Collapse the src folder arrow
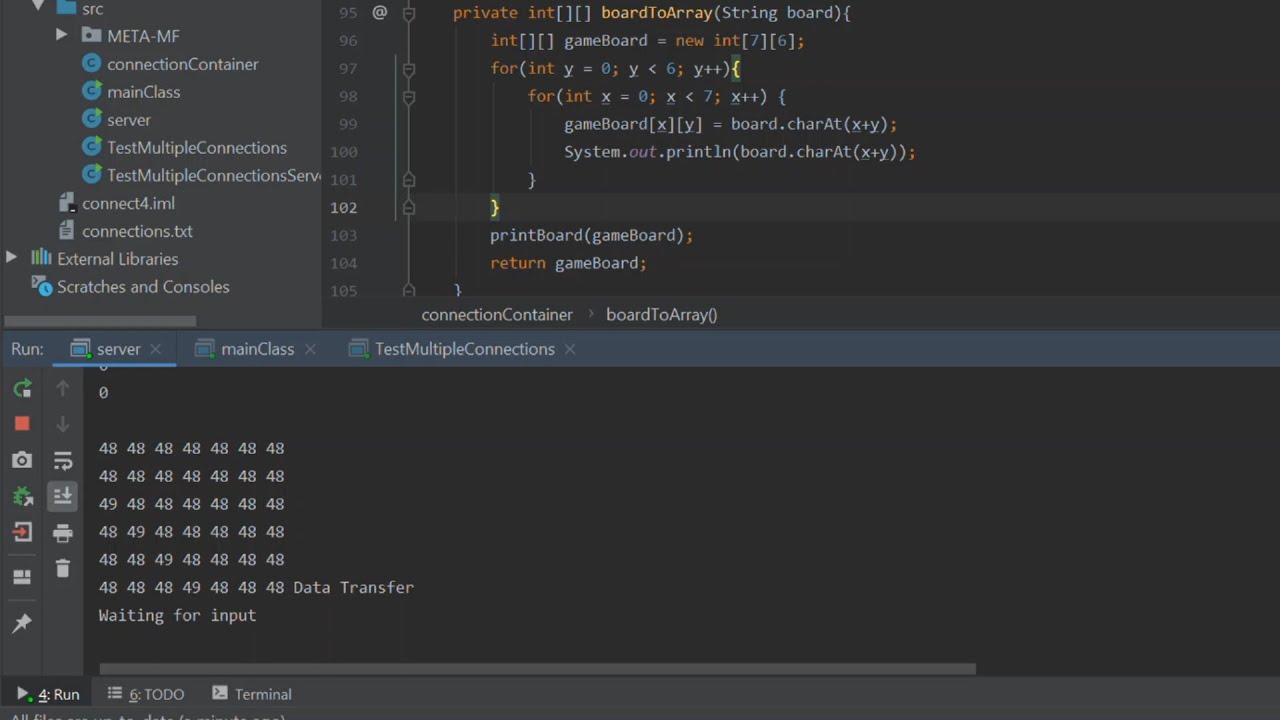The height and width of the screenshot is (720, 1280). coord(38,6)
